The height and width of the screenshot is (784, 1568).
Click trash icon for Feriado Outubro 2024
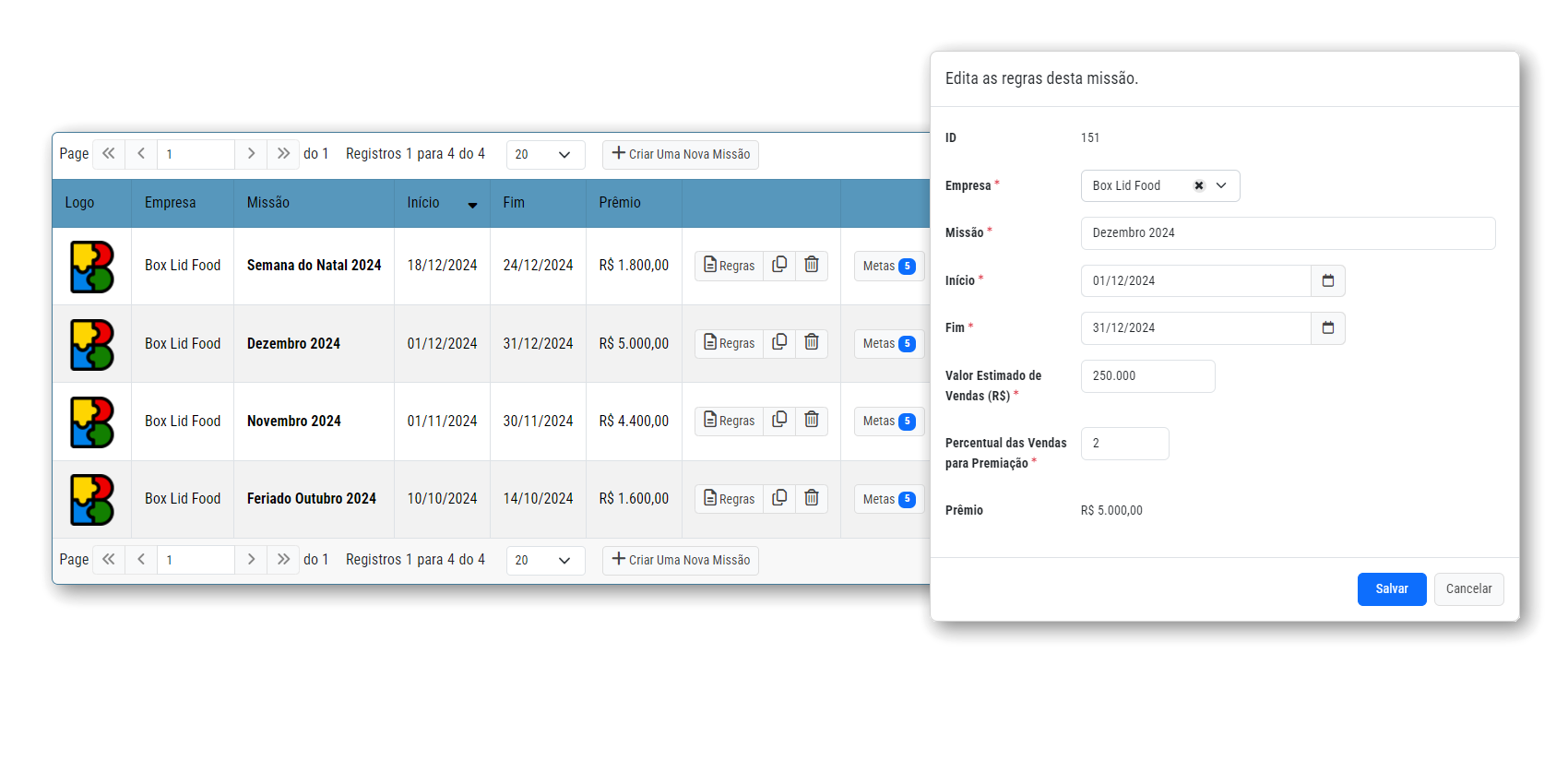pos(812,498)
